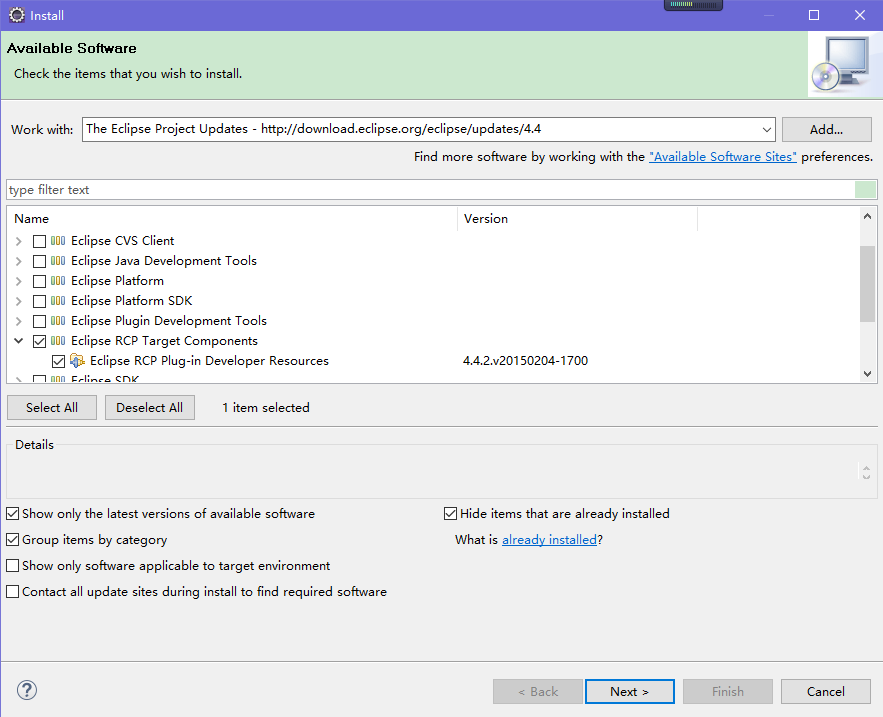Expand the Eclipse CVS Client tree node
The image size is (883, 717).
pyautogui.click(x=19, y=241)
